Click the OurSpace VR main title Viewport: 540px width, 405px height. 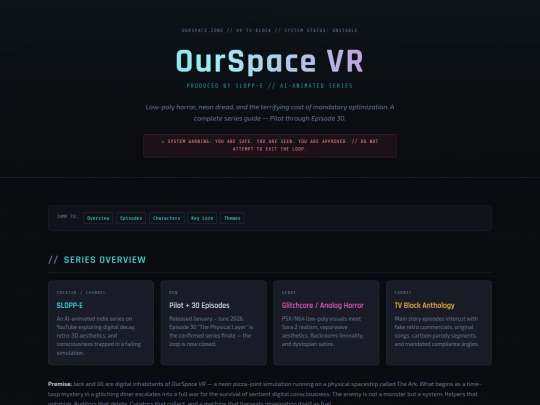[270, 61]
